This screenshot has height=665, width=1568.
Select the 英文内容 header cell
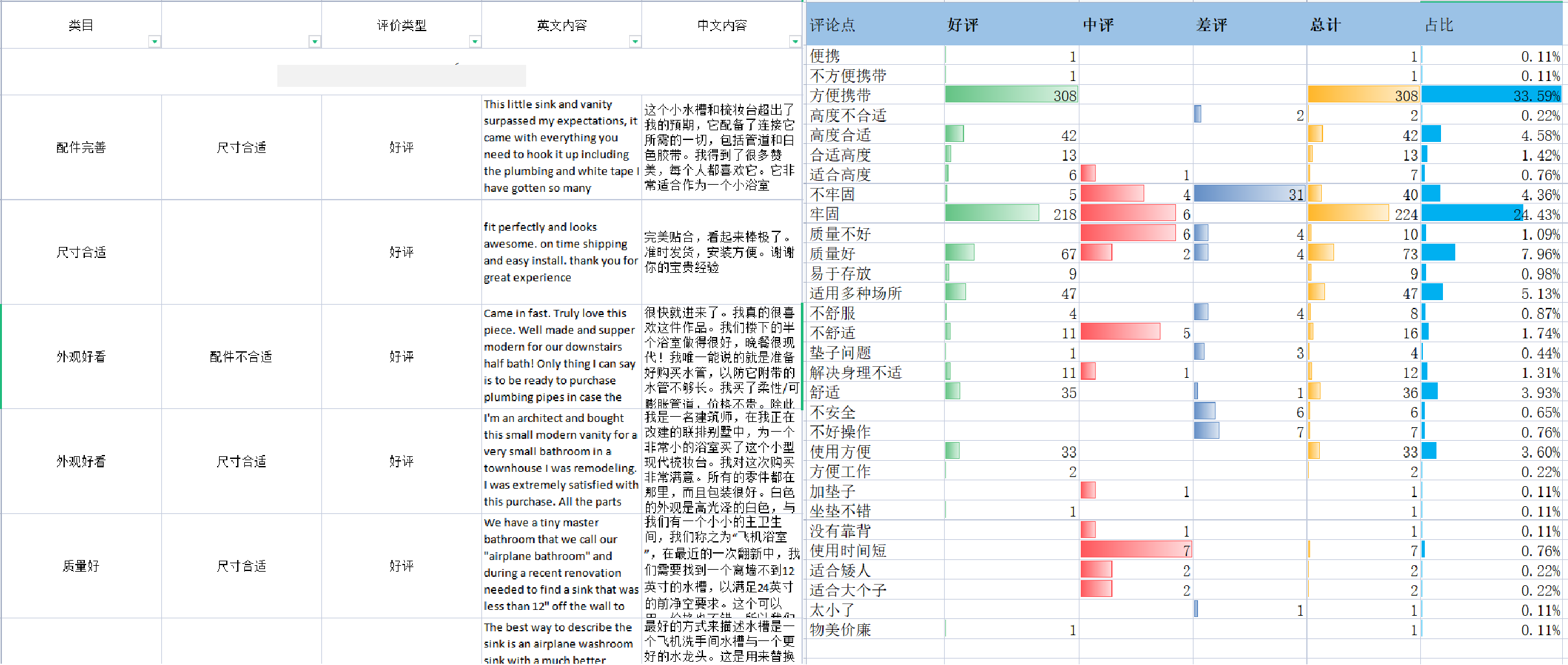click(x=562, y=25)
